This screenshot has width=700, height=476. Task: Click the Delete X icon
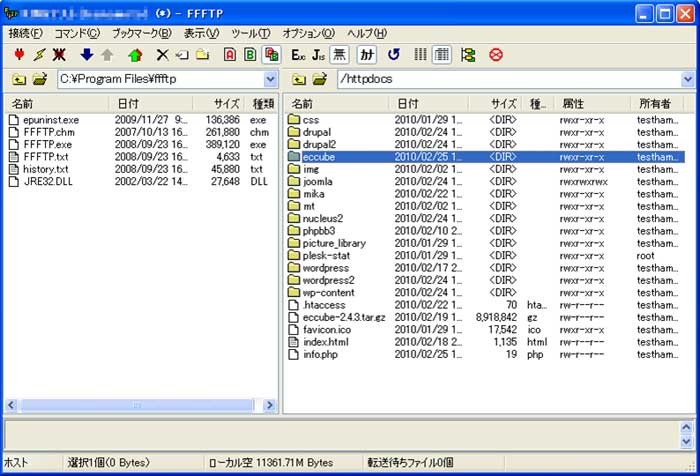tap(162, 54)
